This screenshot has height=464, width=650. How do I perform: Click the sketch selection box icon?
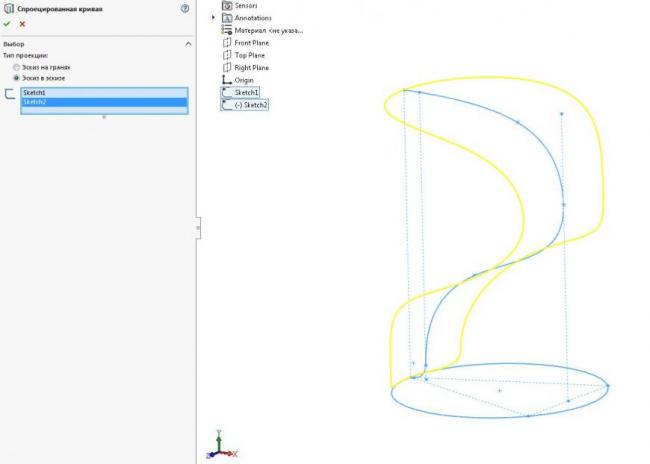pos(10,94)
